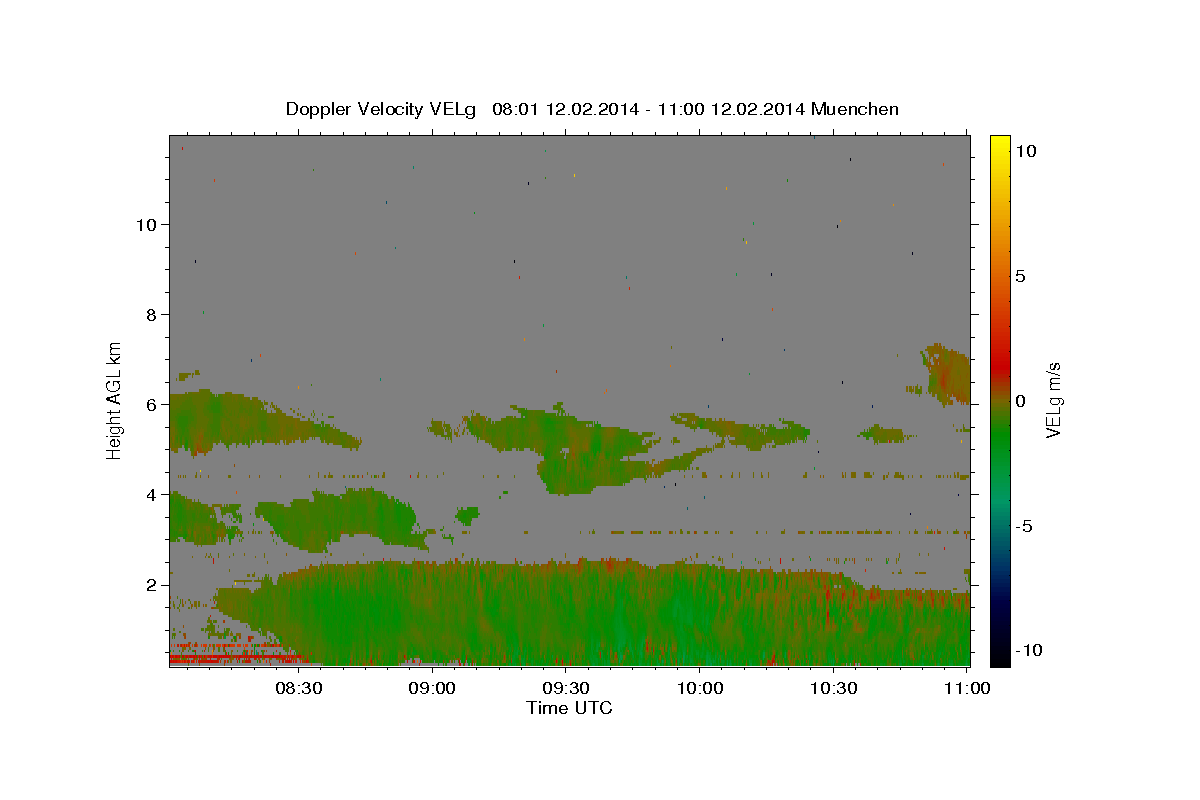Click the colorbar tick label -10
Viewport: 1200px width, 800px height.
pyautogui.click(x=1027, y=651)
